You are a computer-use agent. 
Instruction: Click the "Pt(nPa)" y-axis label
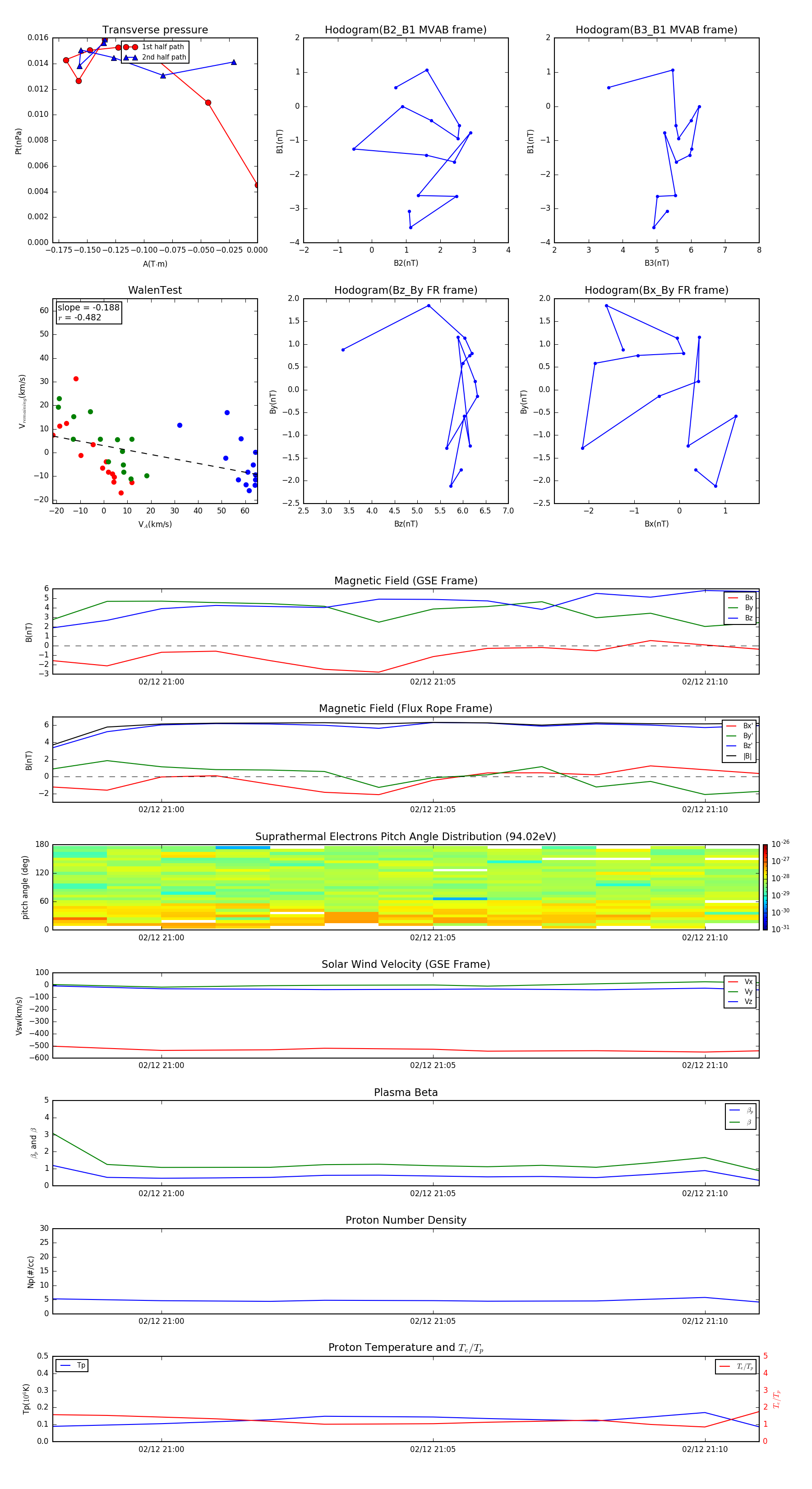point(18,140)
